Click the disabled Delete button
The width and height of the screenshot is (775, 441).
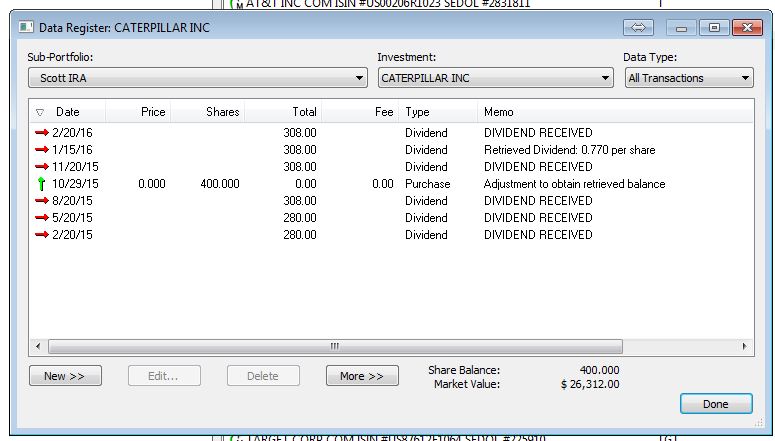263,376
